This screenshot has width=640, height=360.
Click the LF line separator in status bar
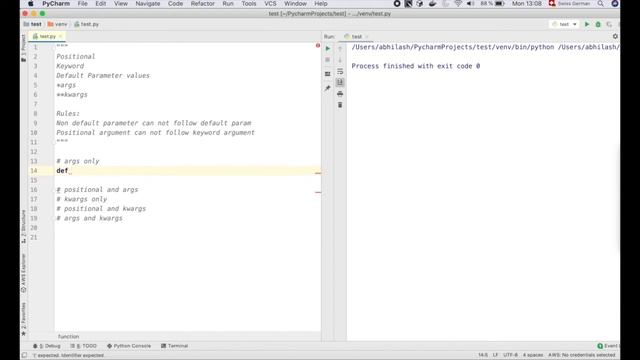coord(495,355)
